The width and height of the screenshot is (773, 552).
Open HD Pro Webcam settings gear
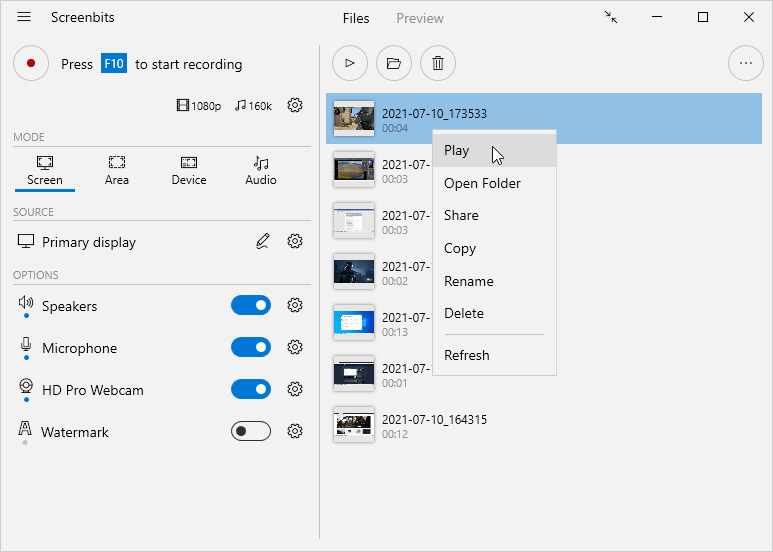tap(295, 389)
